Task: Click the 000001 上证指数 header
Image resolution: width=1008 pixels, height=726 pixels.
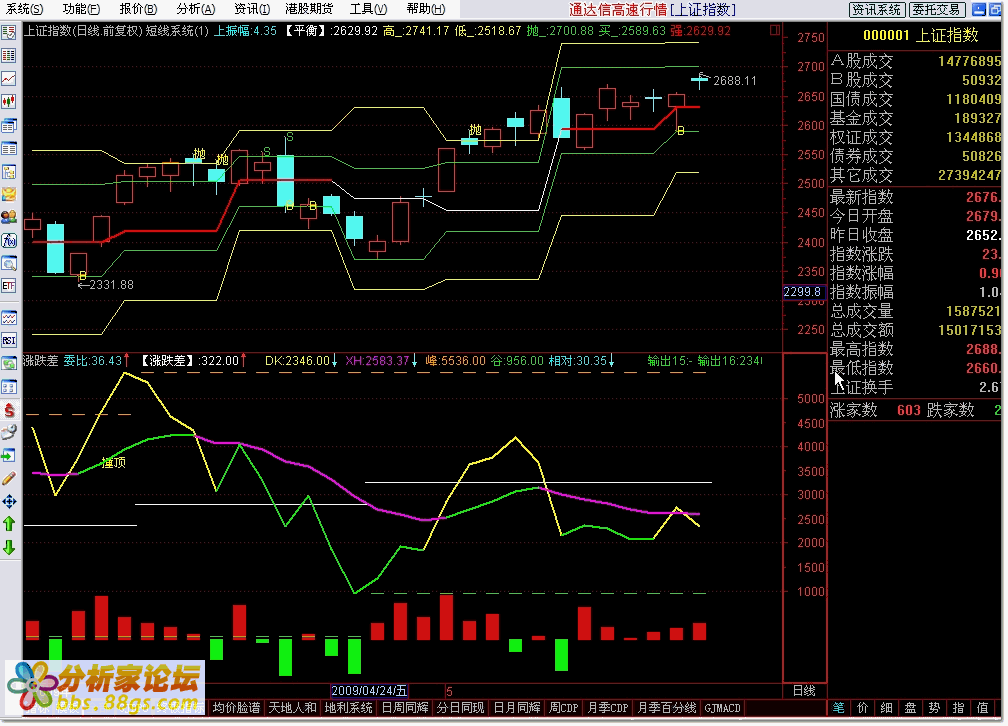Action: click(x=920, y=36)
